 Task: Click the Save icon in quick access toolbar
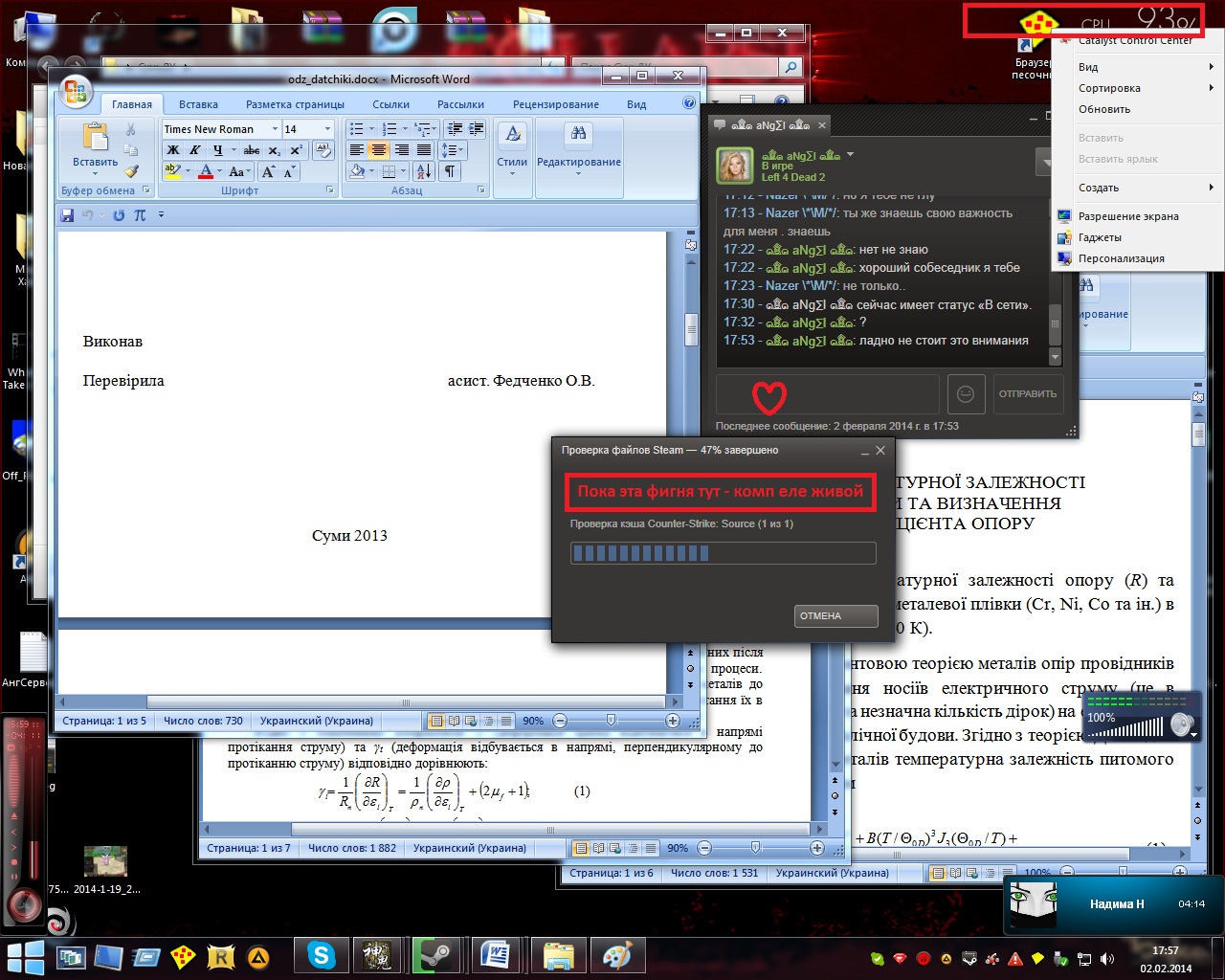pos(67,215)
